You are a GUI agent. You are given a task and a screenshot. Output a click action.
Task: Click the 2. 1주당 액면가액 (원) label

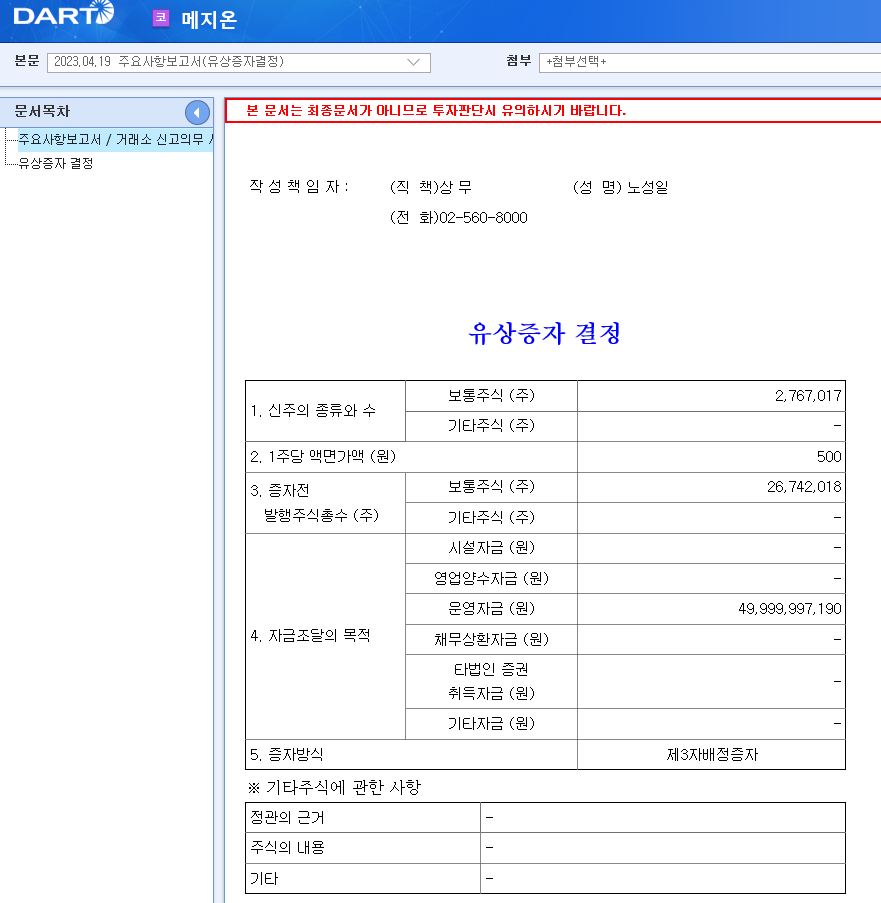323,457
